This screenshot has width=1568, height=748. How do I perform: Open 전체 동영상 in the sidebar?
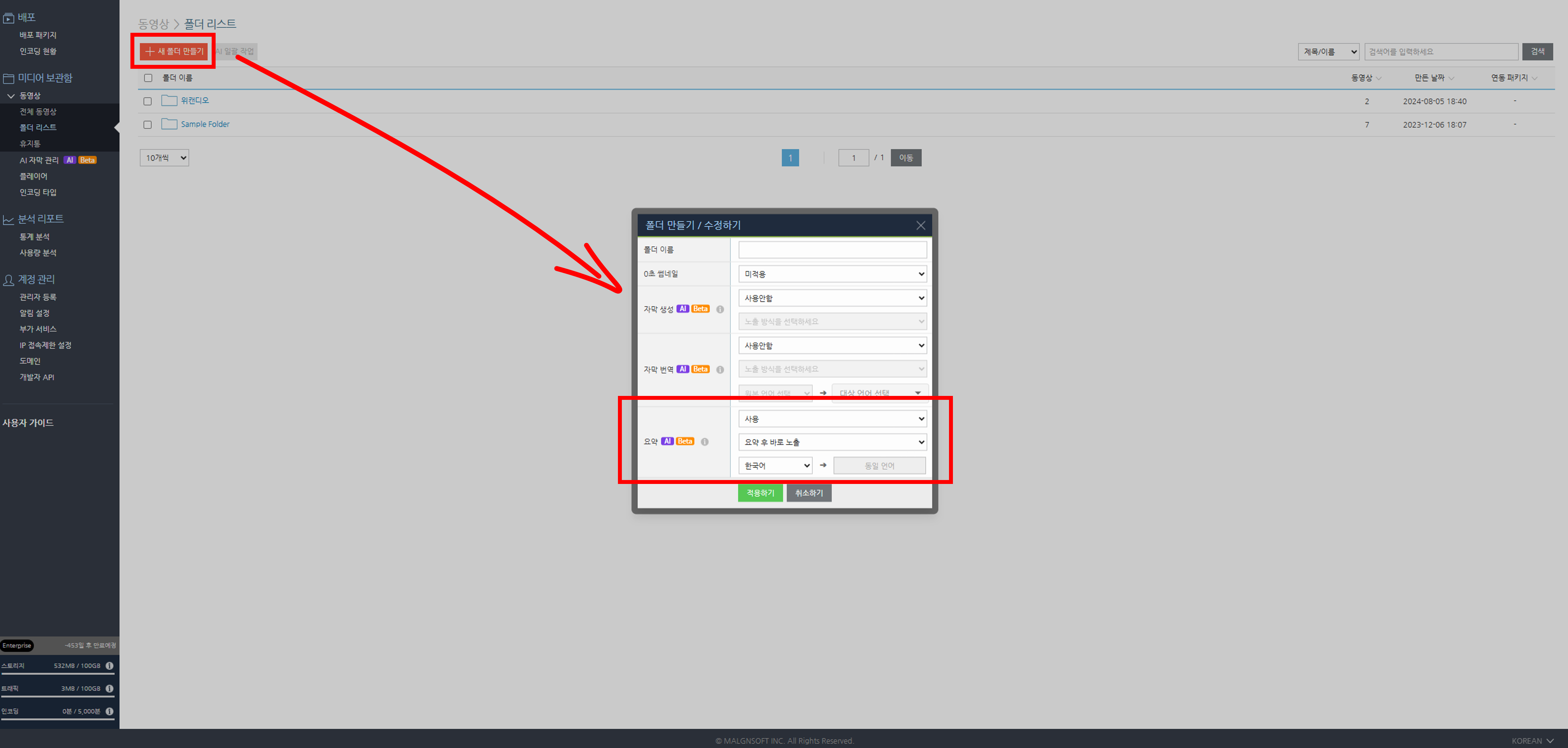38,112
